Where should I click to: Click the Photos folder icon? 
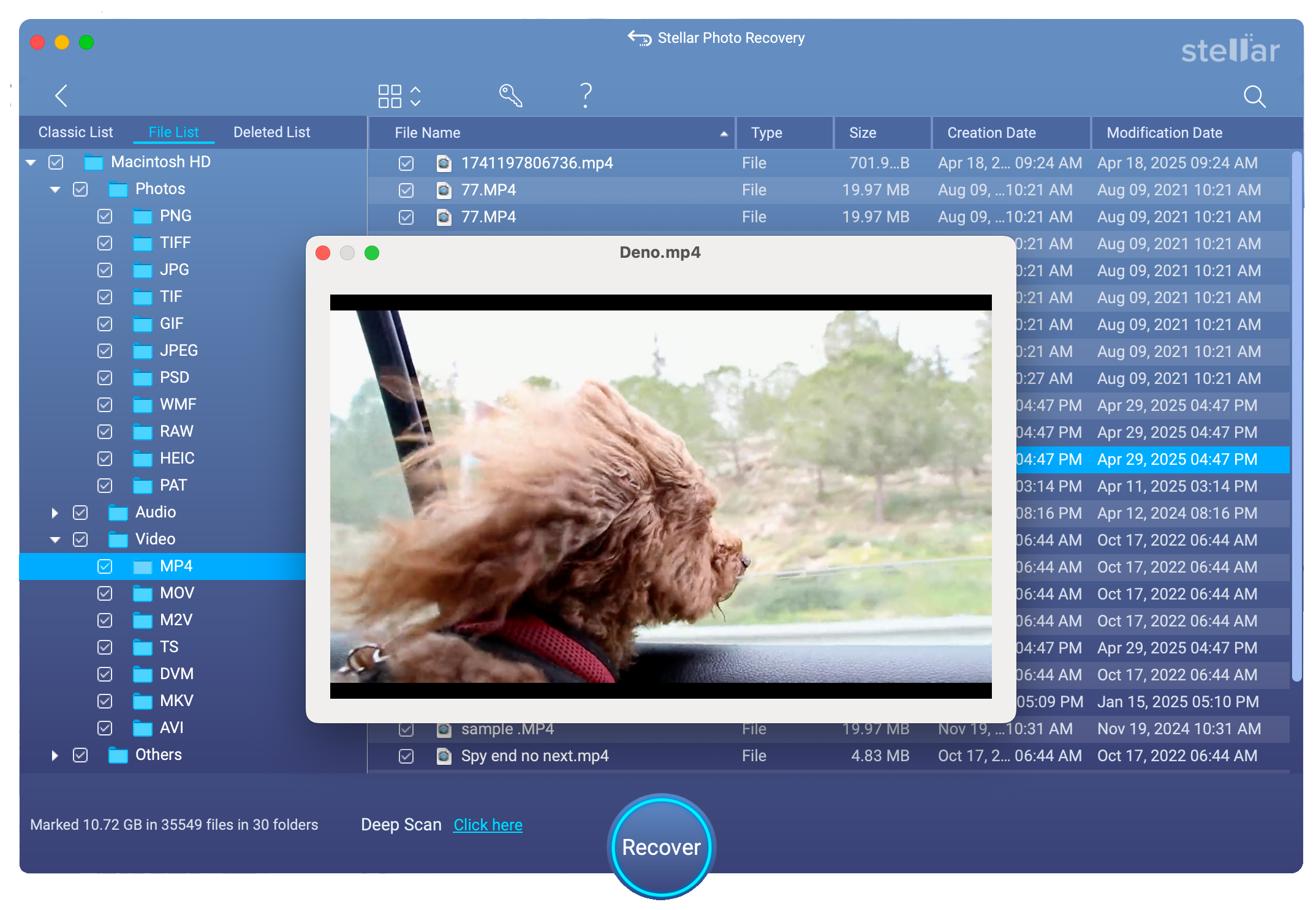pos(118,189)
